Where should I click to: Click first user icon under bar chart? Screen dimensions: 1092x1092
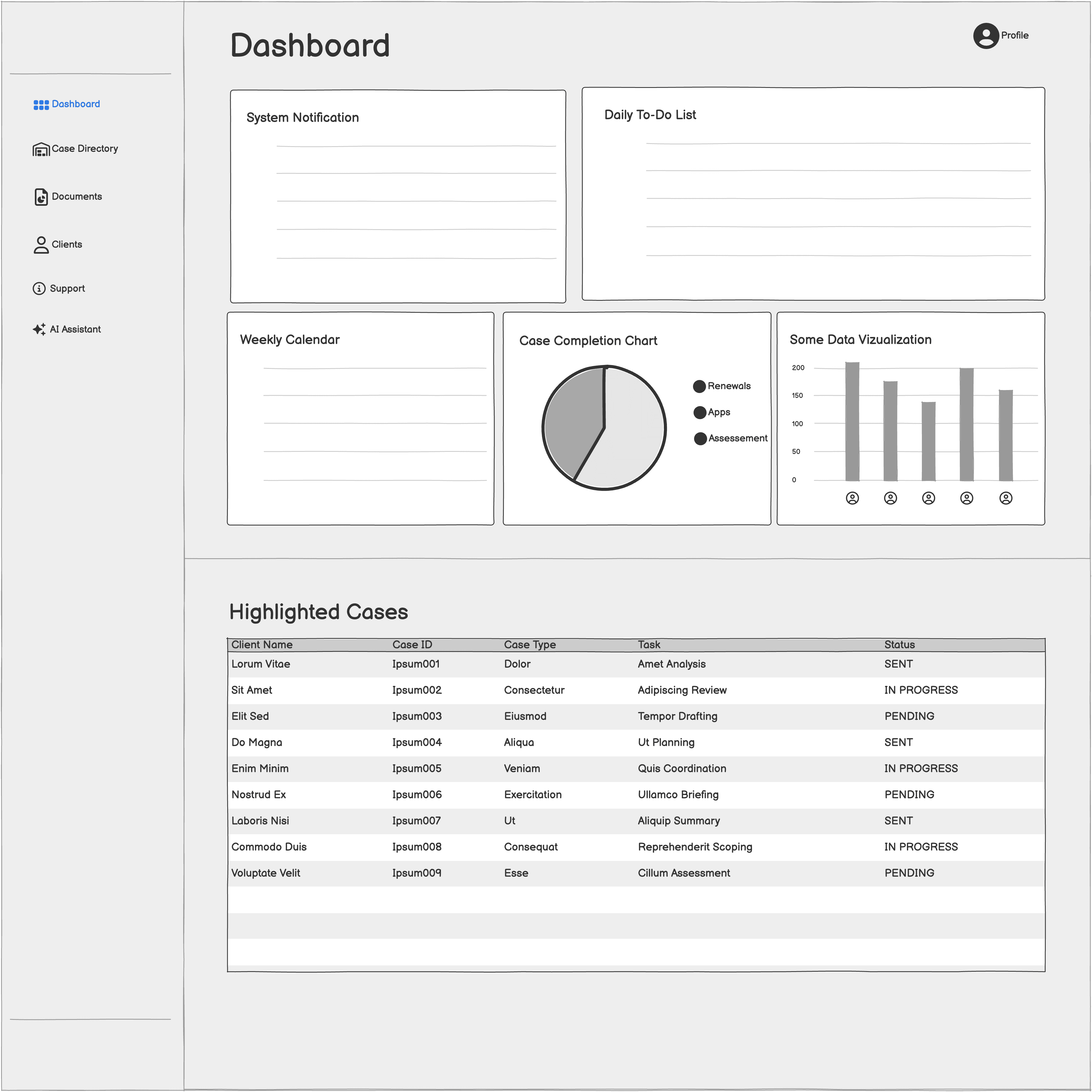pyautogui.click(x=852, y=498)
